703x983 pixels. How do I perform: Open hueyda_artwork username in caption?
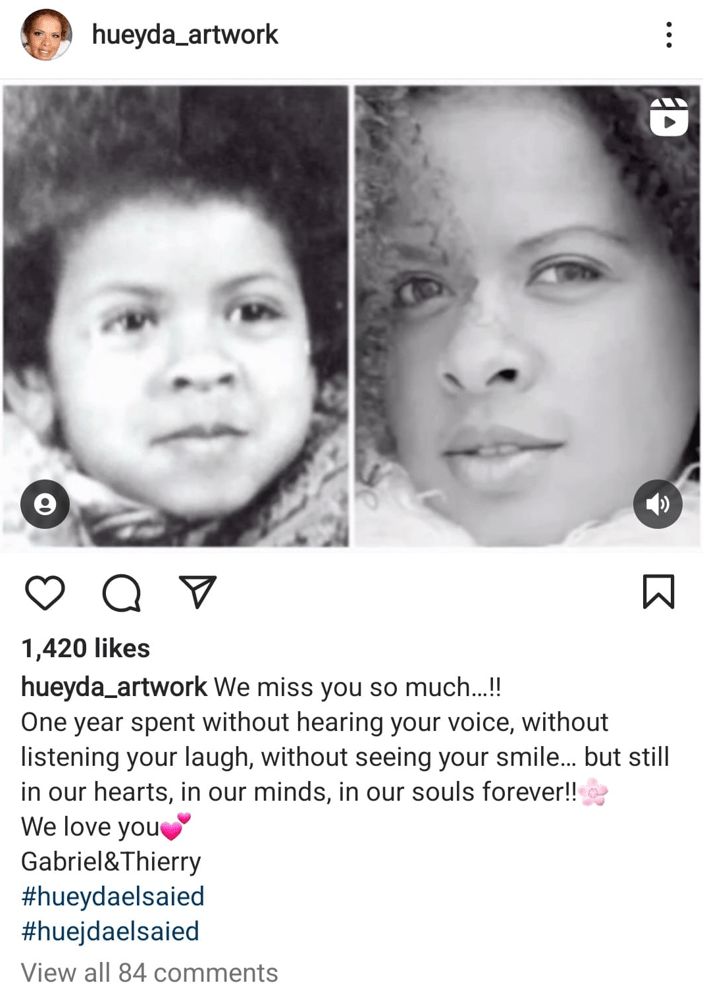click(x=114, y=687)
